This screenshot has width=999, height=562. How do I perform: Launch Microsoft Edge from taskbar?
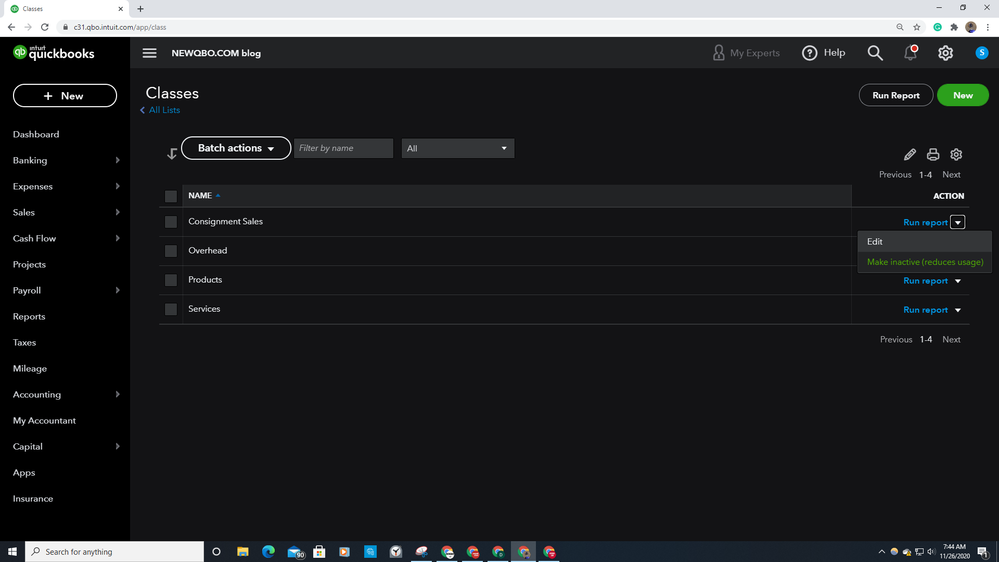268,551
